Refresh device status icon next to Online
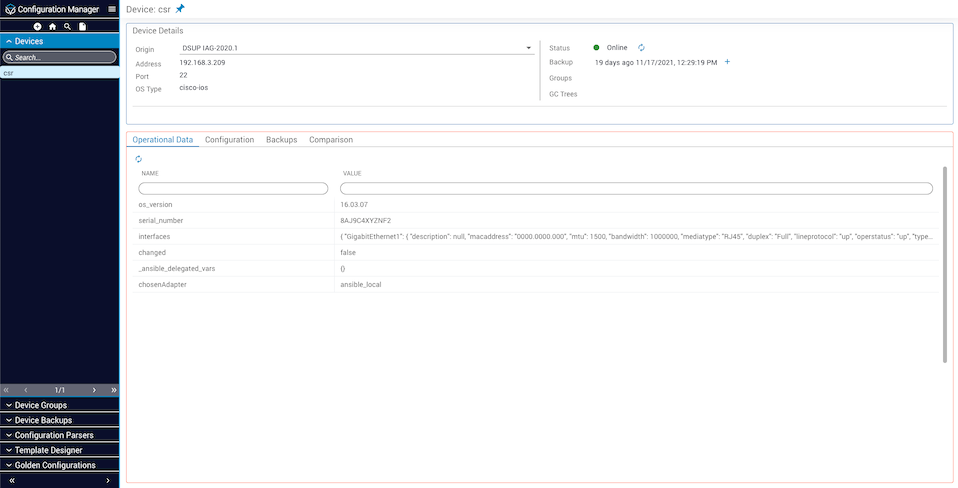This screenshot has width=958, height=488. tap(641, 47)
